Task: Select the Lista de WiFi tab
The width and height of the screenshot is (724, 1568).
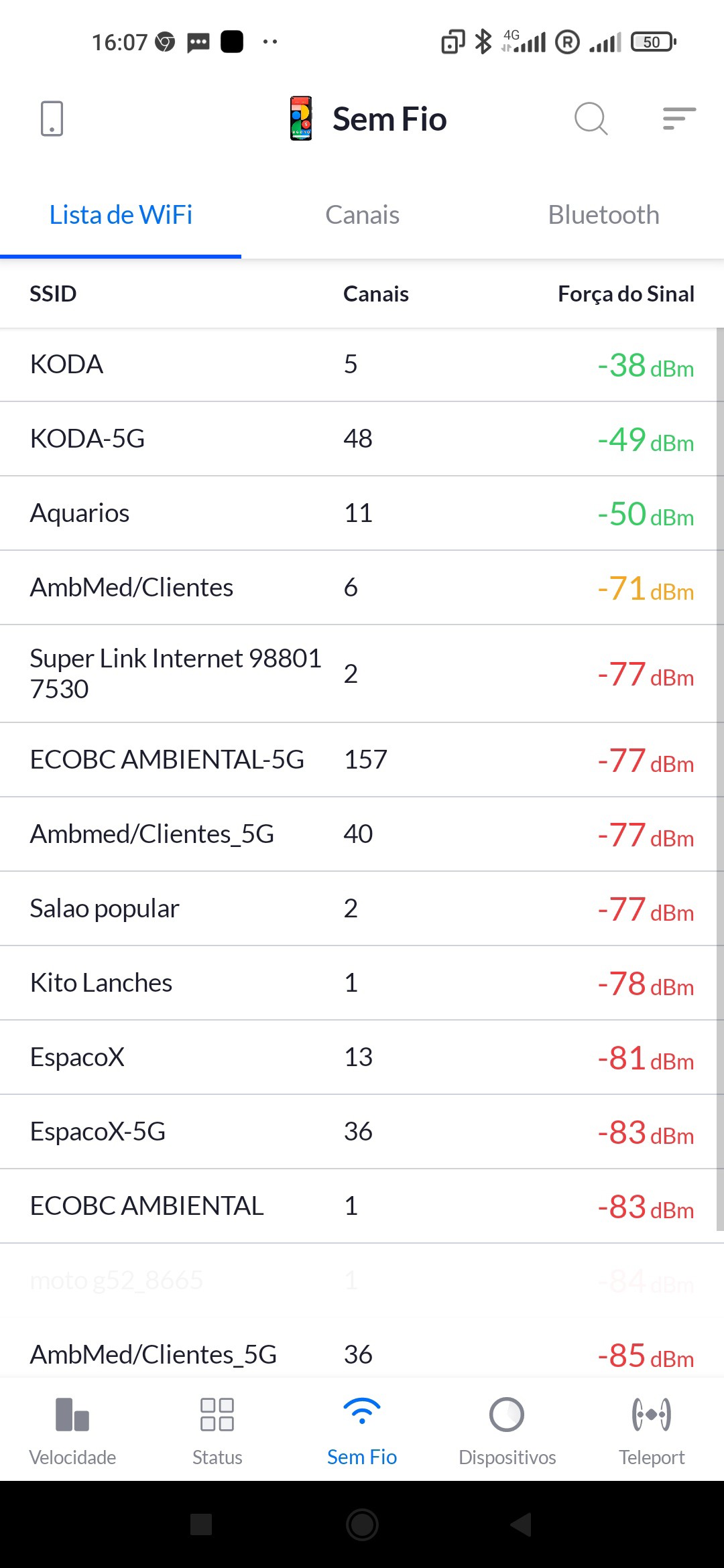Action: pyautogui.click(x=121, y=215)
